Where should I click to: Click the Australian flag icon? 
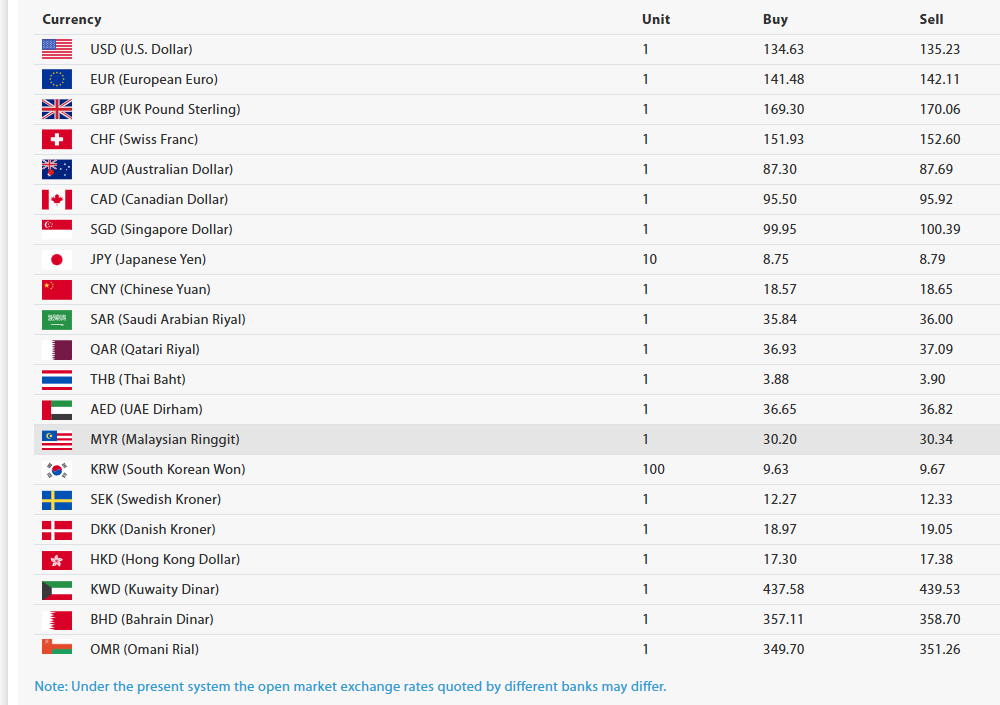pyautogui.click(x=57, y=169)
